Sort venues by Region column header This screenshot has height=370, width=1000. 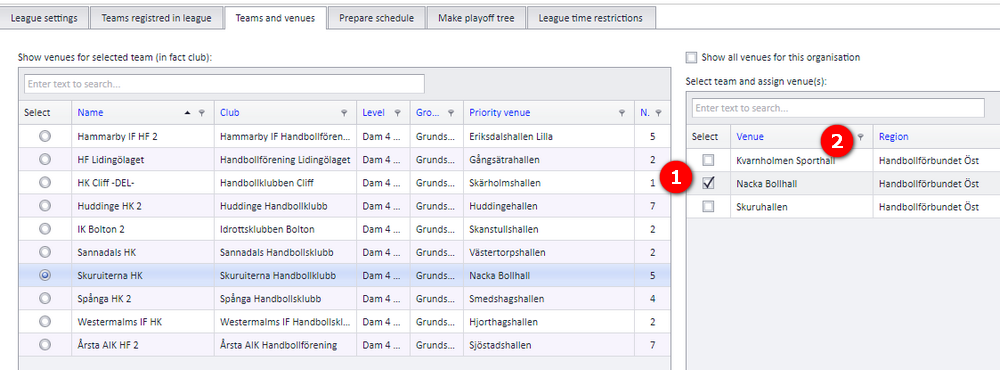(893, 137)
